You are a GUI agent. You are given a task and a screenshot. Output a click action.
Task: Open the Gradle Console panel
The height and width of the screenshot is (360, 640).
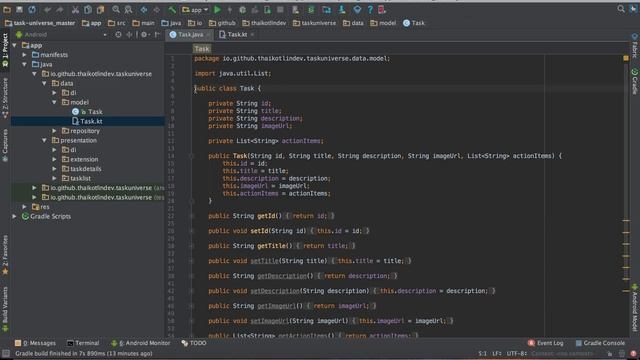[600, 343]
